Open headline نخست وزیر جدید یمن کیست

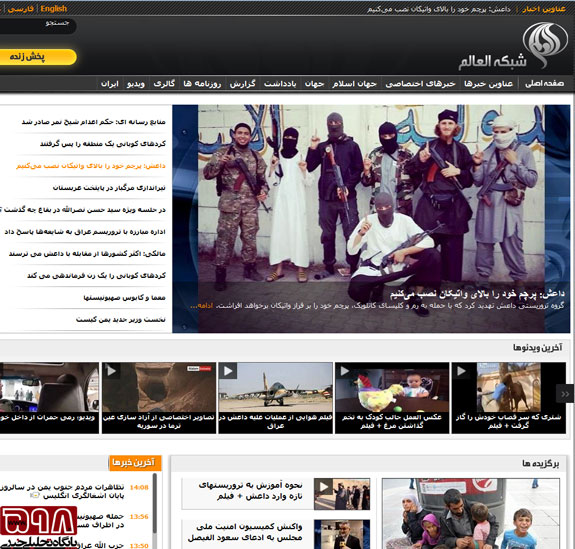pyautogui.click(x=121, y=319)
